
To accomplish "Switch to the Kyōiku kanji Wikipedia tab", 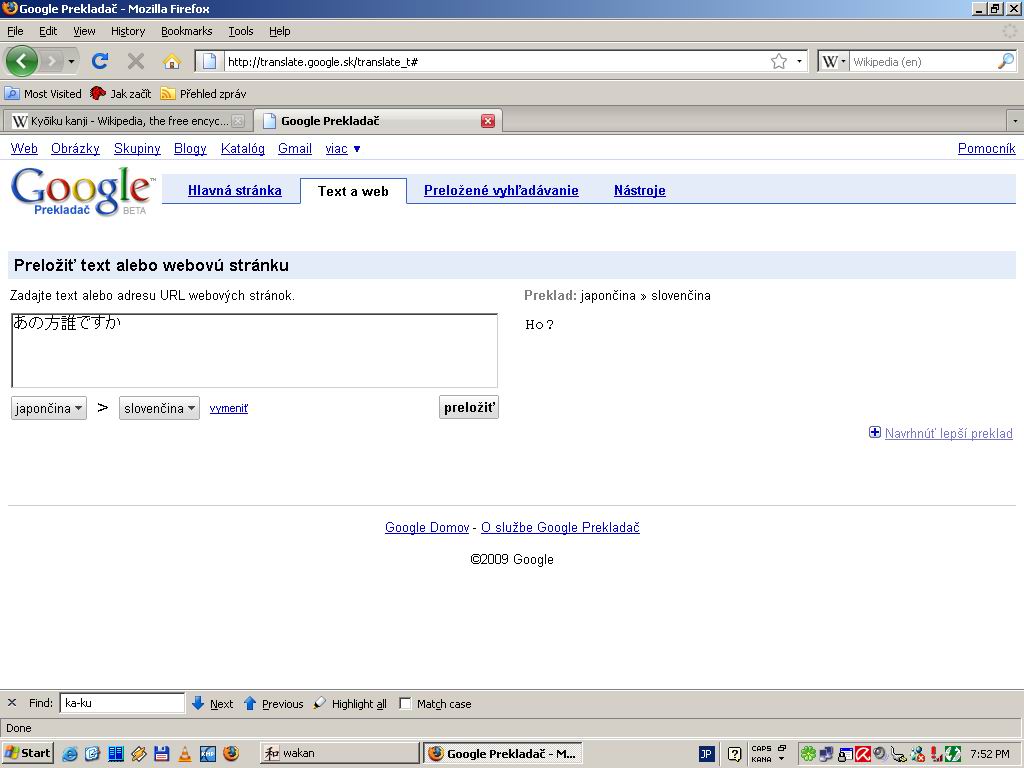I will pos(128,121).
